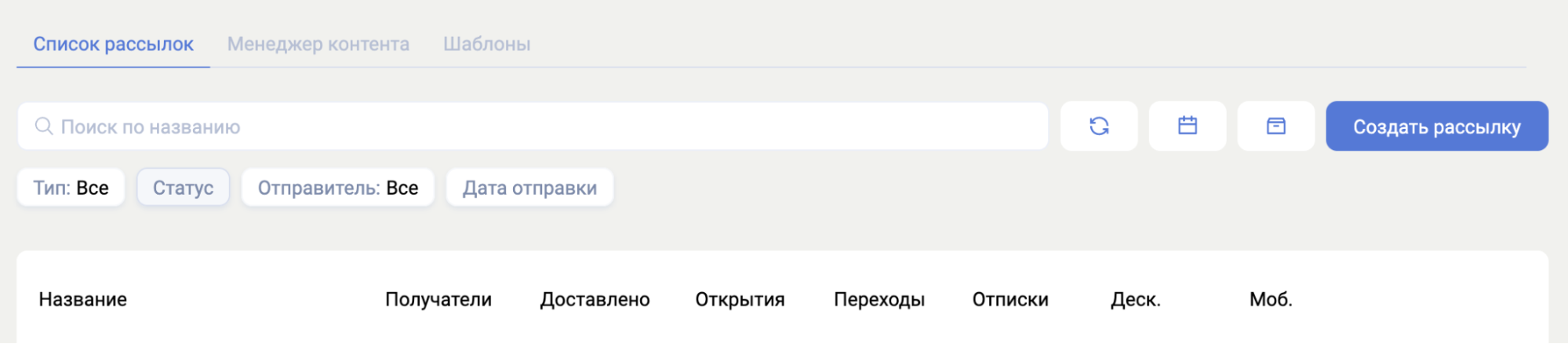Go to the Шаблоны tab

[486, 44]
